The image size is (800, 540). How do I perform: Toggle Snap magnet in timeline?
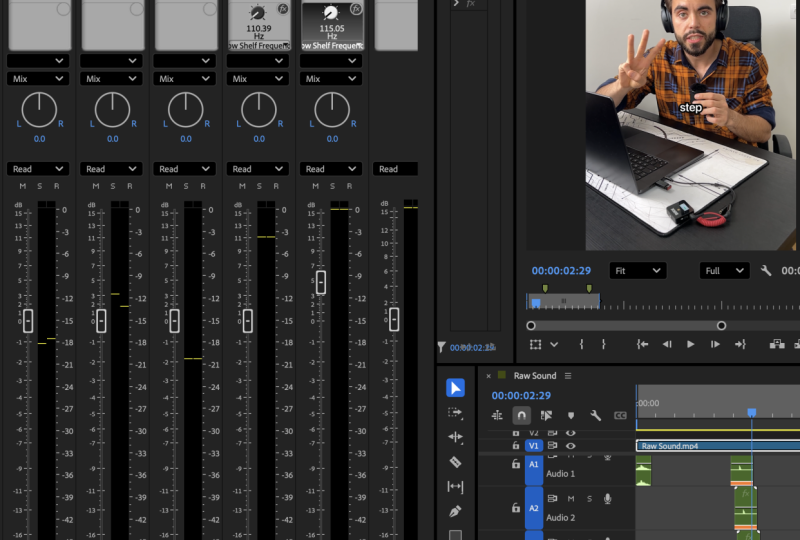[521, 415]
